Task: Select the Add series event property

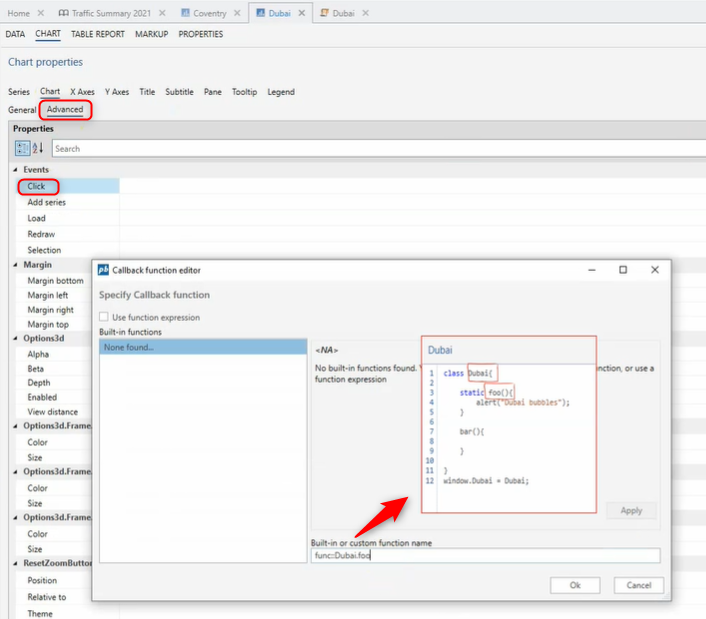Action: tap(47, 202)
